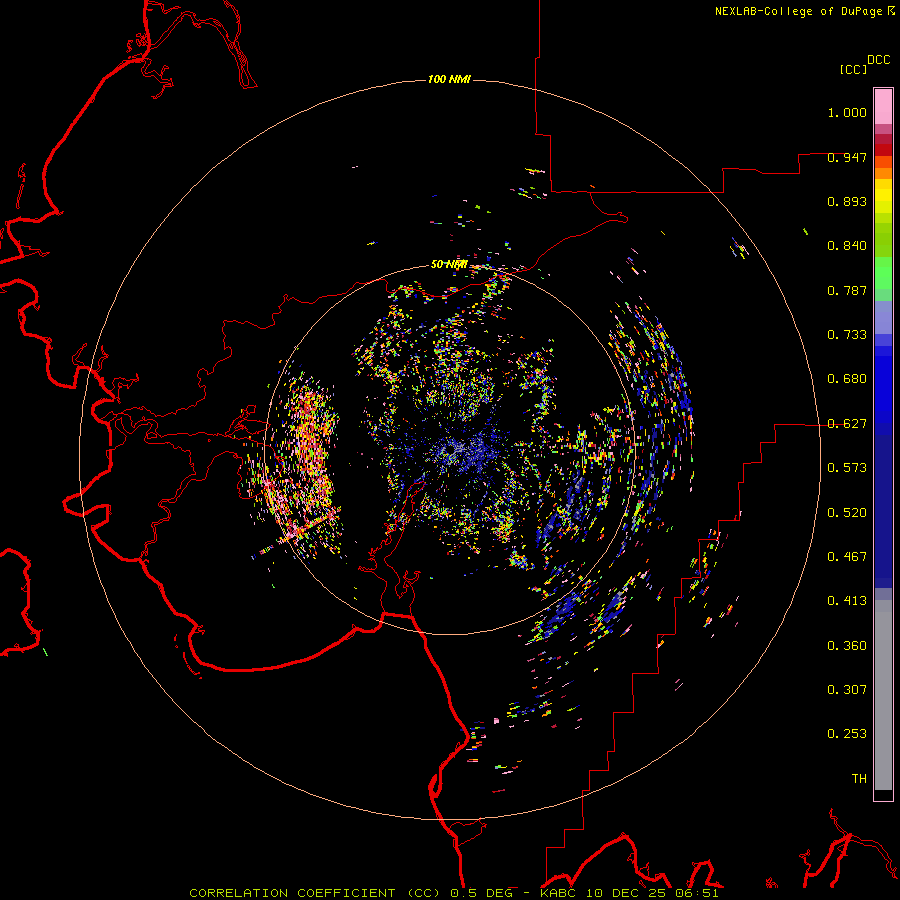900x900 pixels.
Task: Click the [CC] legend unit label
Action: coord(853,69)
